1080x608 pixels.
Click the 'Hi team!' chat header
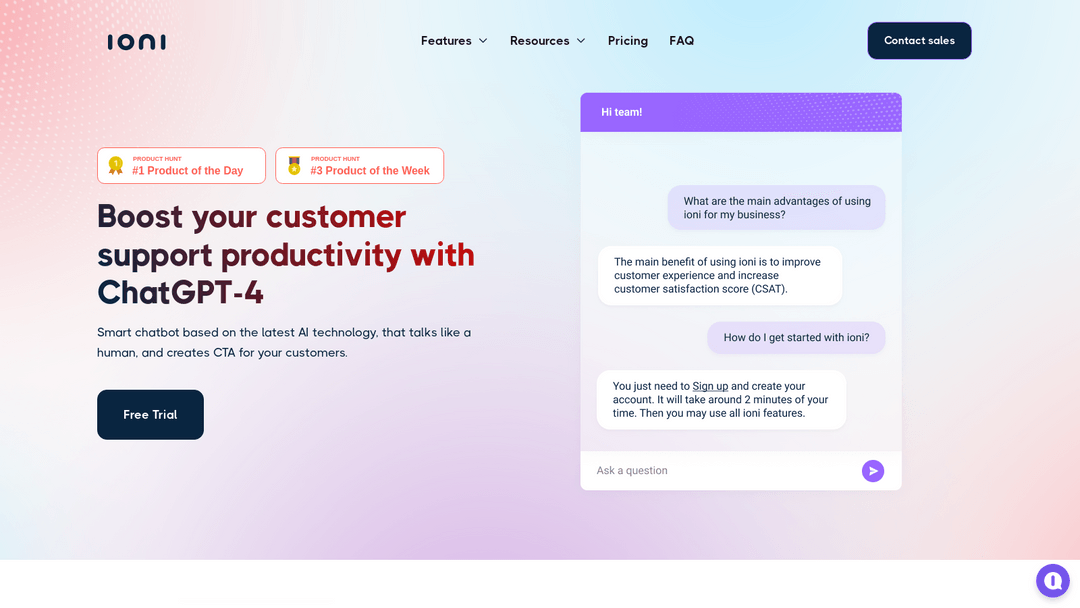point(741,112)
